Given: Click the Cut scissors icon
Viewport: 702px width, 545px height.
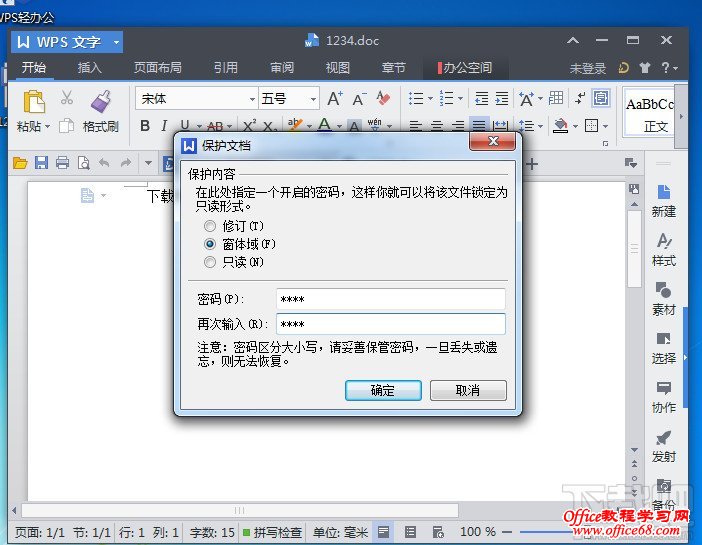Looking at the screenshot, I should [67, 97].
